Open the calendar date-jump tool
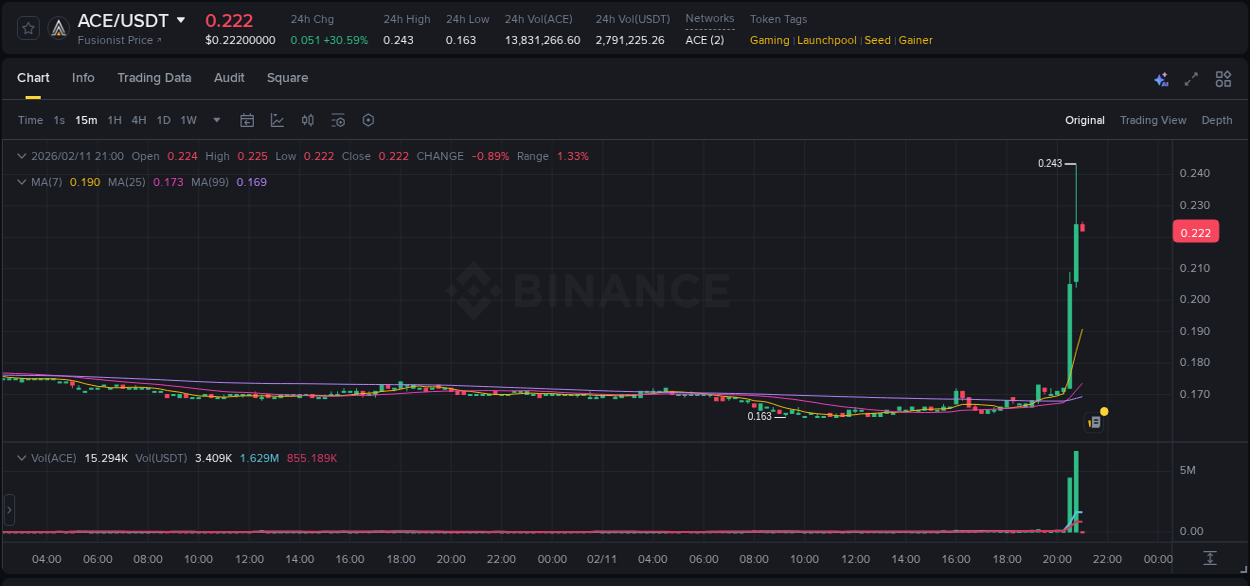 (247, 120)
